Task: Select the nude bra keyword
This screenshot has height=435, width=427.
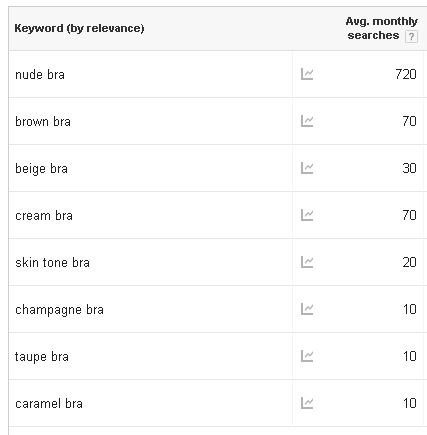Action: 40,74
